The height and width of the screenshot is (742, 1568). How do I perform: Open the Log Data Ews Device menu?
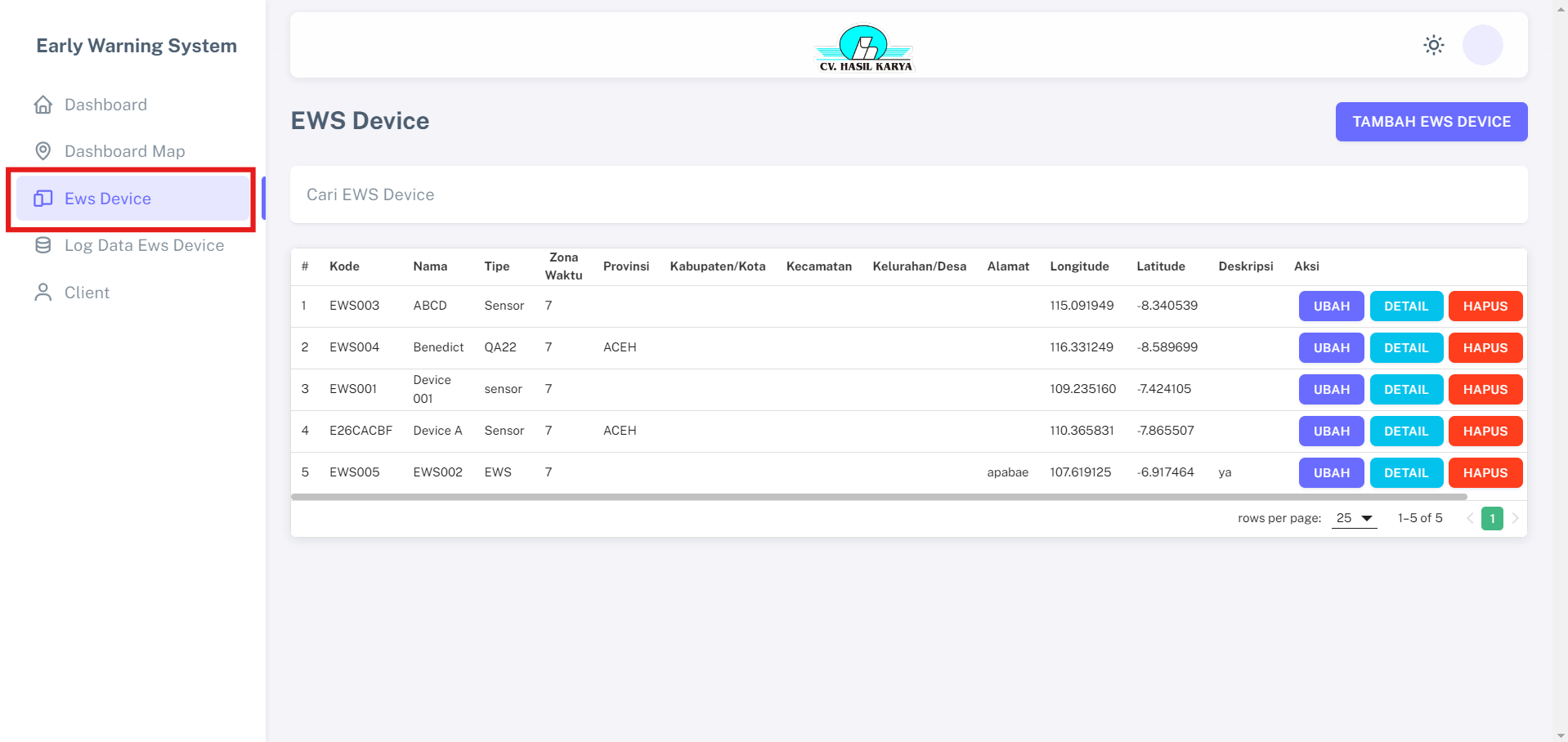(144, 245)
